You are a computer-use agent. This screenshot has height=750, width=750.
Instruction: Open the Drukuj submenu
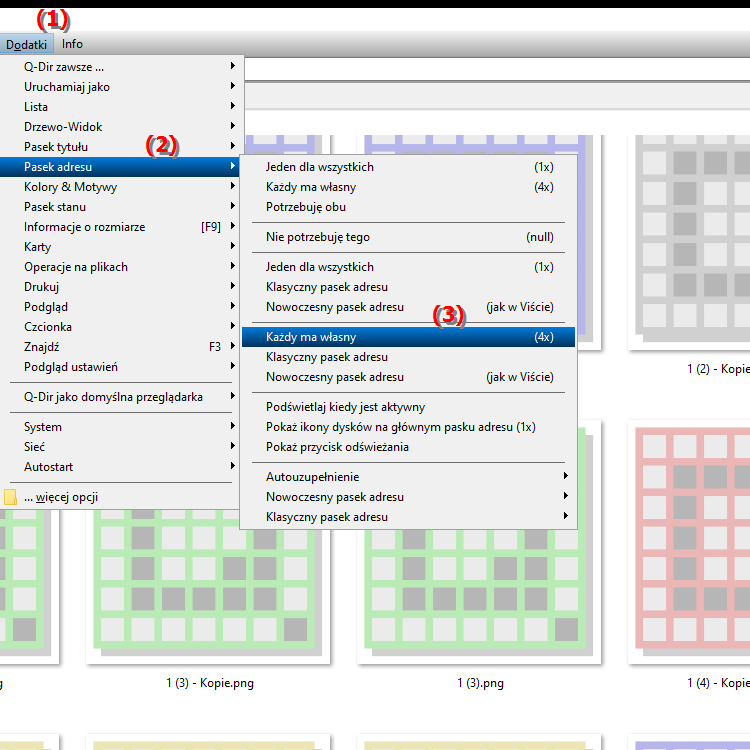122,287
